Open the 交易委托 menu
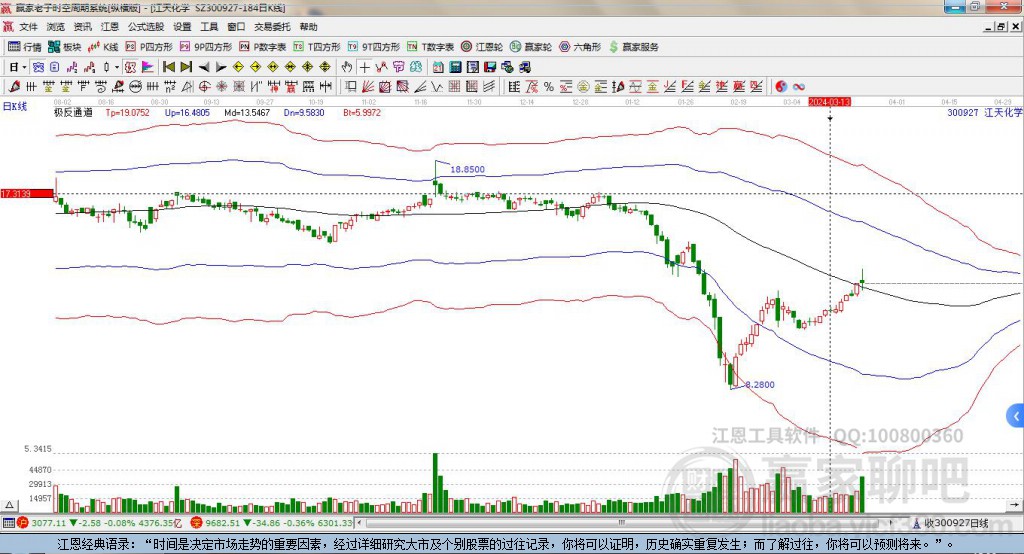 tap(272, 27)
